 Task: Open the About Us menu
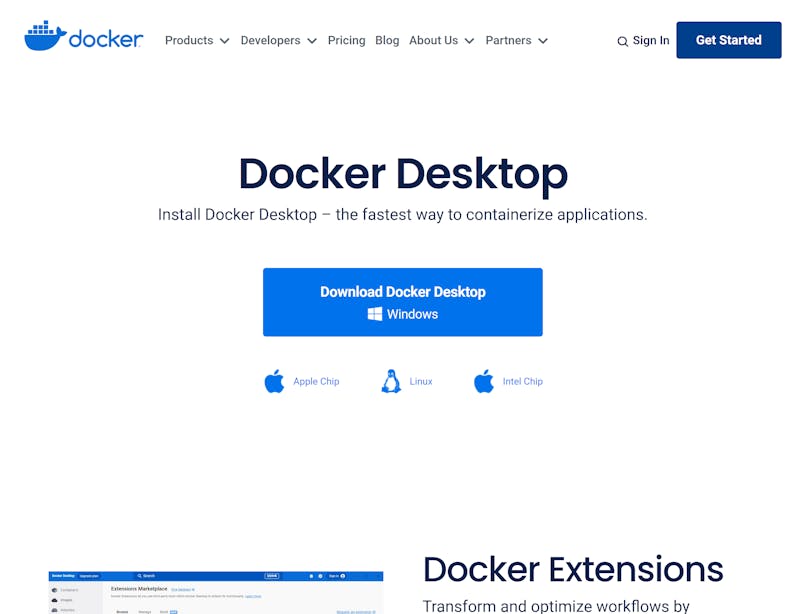434,40
